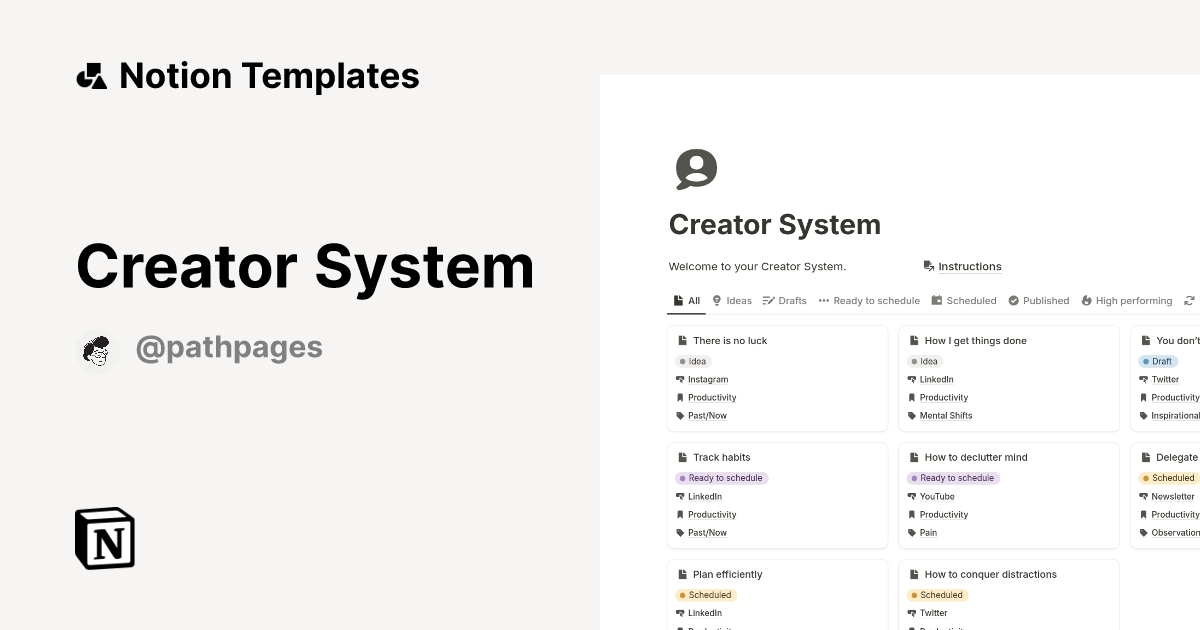The height and width of the screenshot is (630, 1200).
Task: Click the megaphone icon beside Instagram
Action: pyautogui.click(x=683, y=379)
